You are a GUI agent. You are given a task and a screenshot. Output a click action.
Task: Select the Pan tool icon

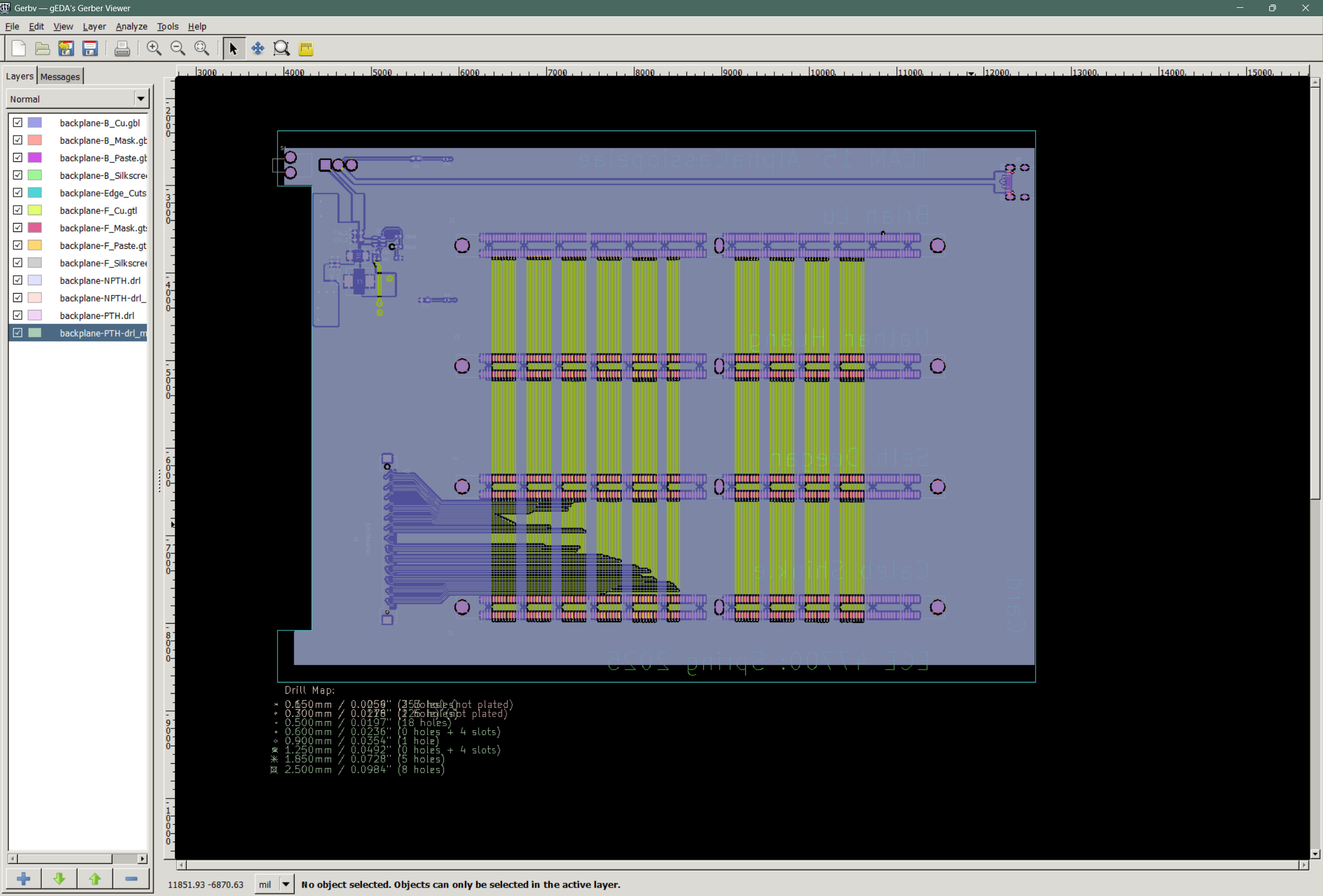pyautogui.click(x=258, y=48)
